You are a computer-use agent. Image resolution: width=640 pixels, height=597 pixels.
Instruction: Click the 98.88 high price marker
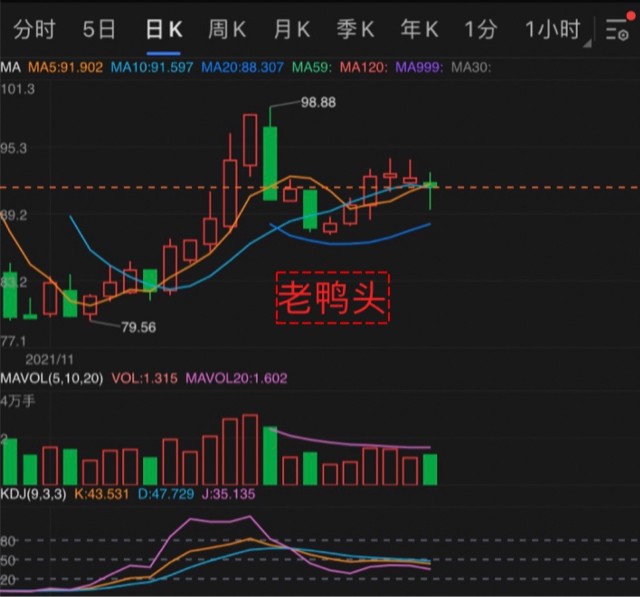(318, 103)
